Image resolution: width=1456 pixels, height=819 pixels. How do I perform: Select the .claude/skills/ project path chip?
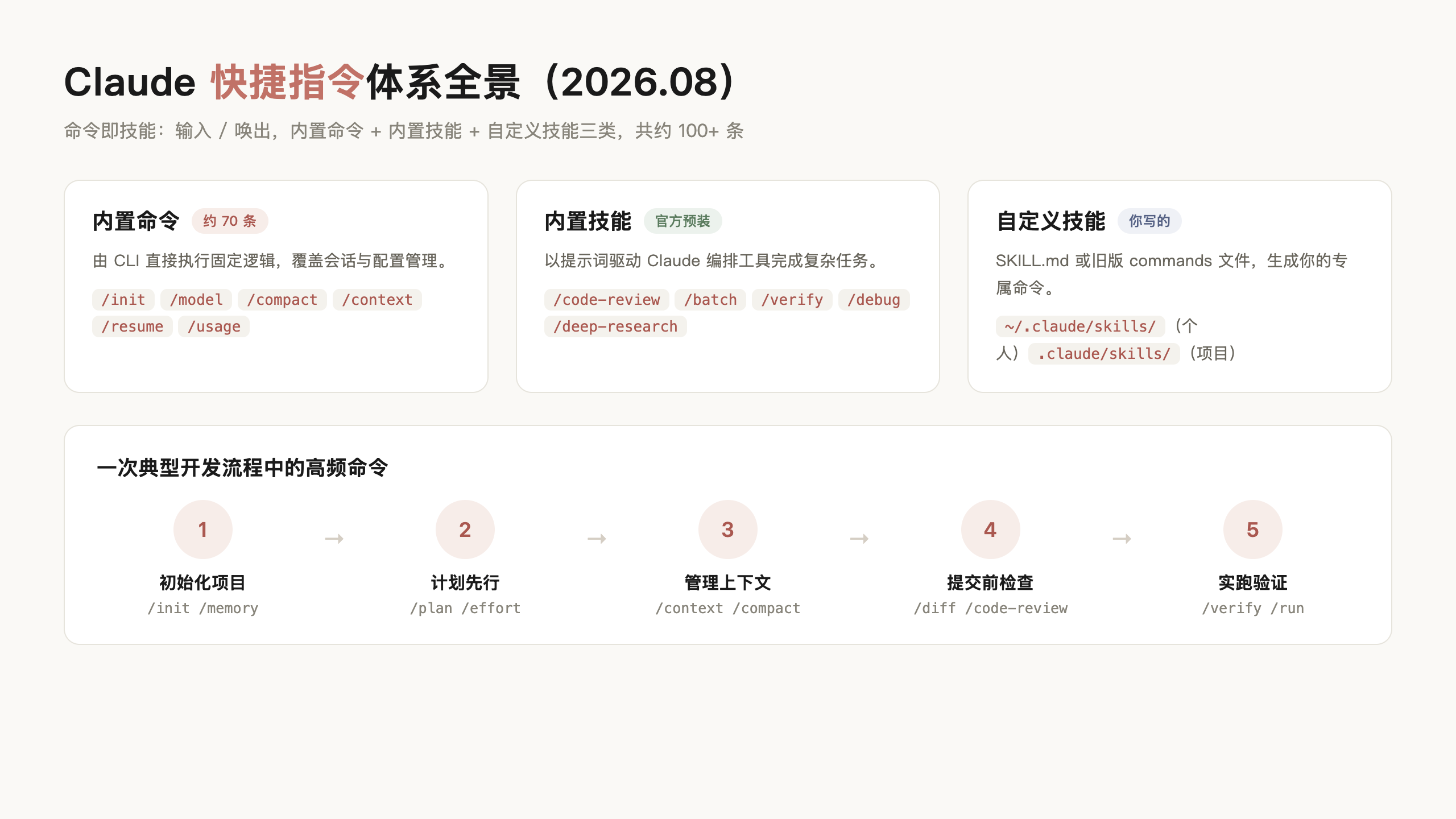tap(1104, 354)
